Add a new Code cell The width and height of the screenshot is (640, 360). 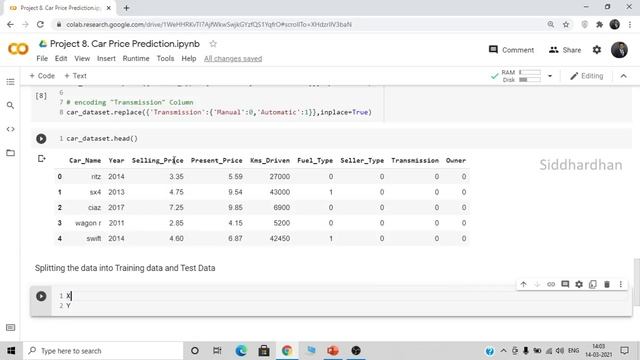(x=42, y=76)
